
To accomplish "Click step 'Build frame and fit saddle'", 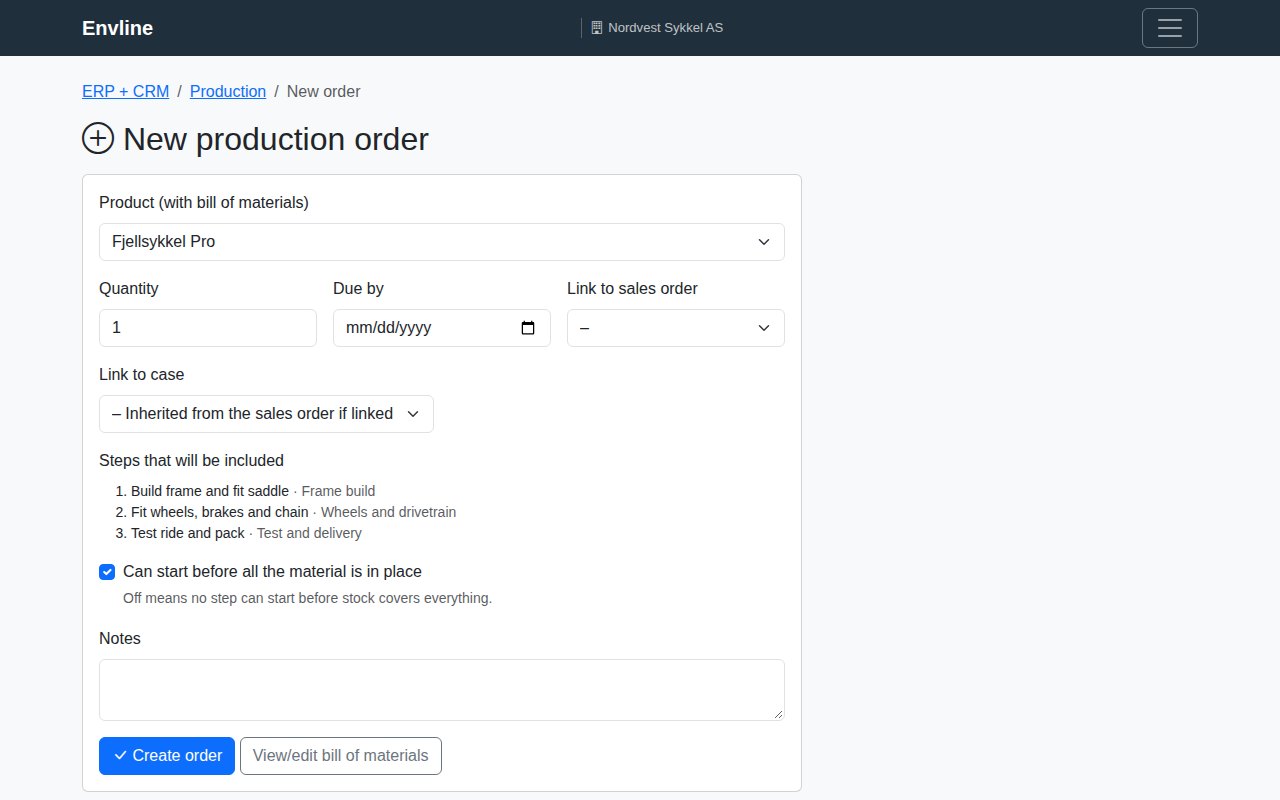I will pyautogui.click(x=210, y=491).
